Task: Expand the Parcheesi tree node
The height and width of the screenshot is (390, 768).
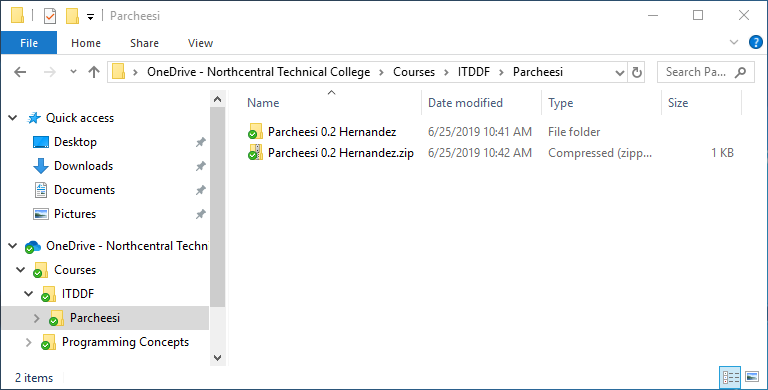Action: 37,318
